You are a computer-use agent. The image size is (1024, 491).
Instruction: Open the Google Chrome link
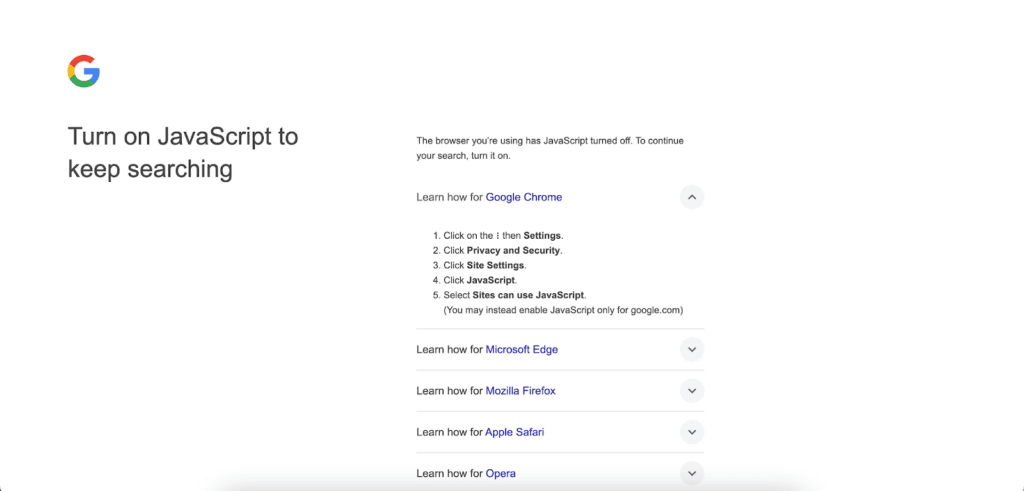tap(523, 197)
